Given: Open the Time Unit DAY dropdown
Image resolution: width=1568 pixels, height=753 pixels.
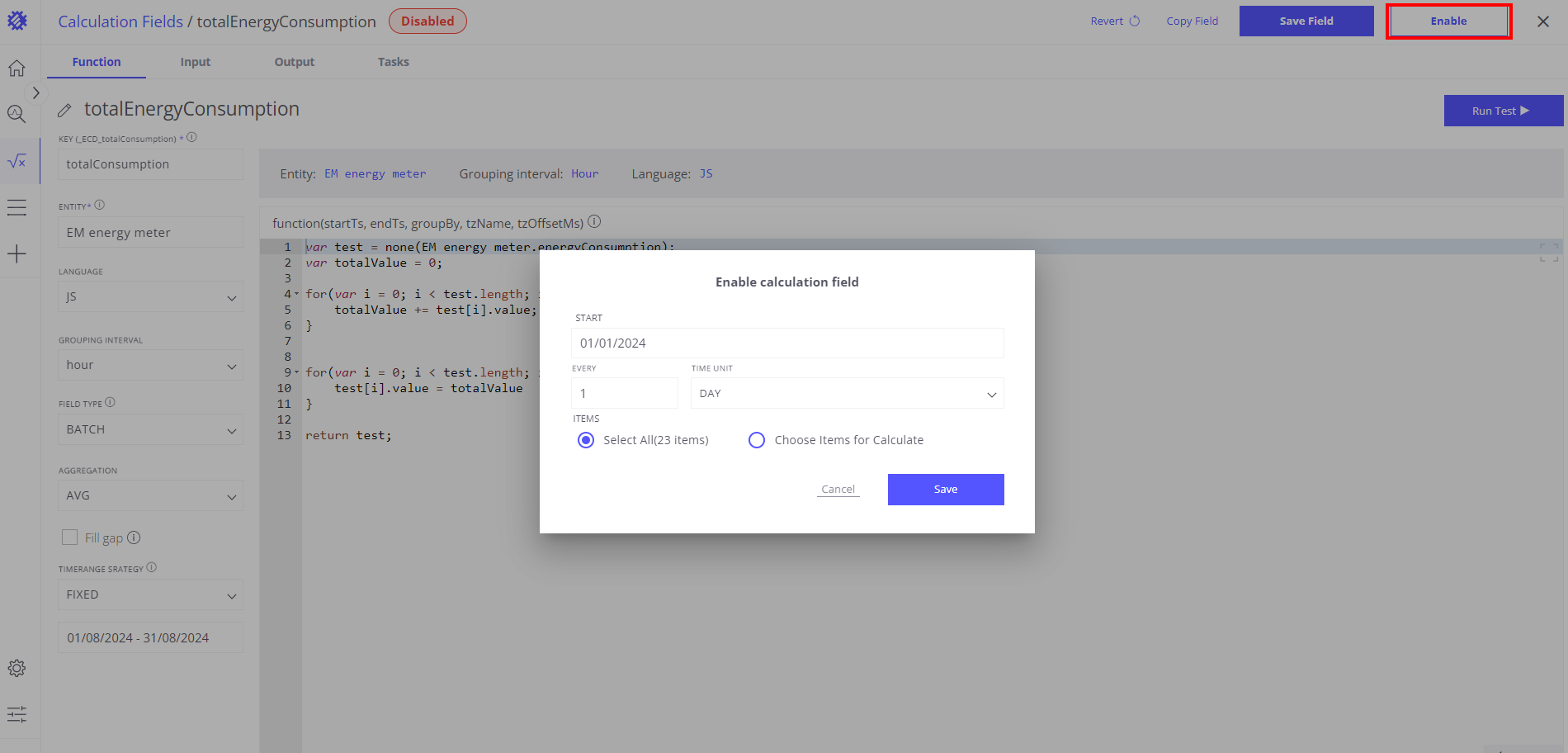Looking at the screenshot, I should pyautogui.click(x=847, y=394).
